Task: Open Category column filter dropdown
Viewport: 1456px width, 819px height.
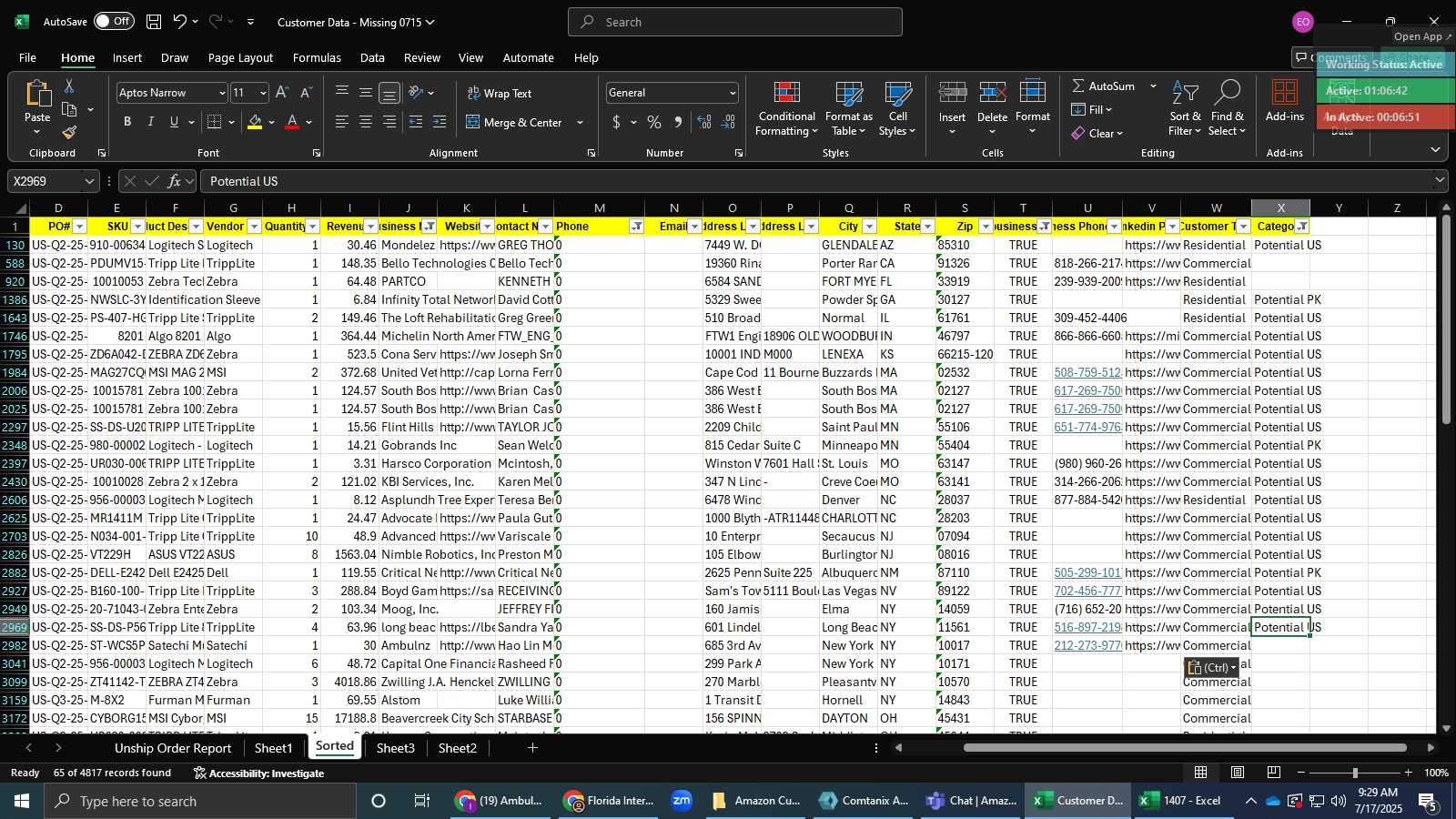Action: coord(1302,227)
